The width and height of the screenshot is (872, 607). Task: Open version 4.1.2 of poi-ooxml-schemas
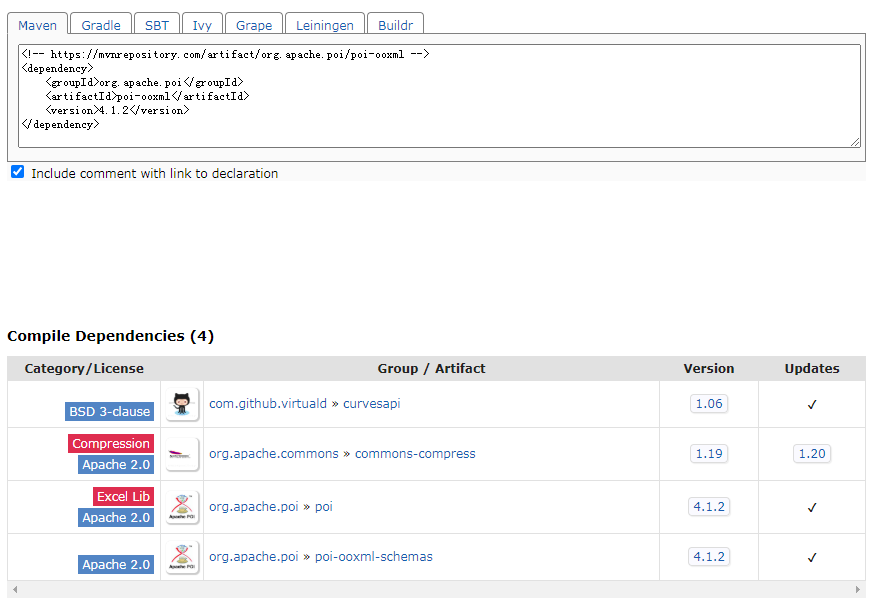tap(709, 557)
